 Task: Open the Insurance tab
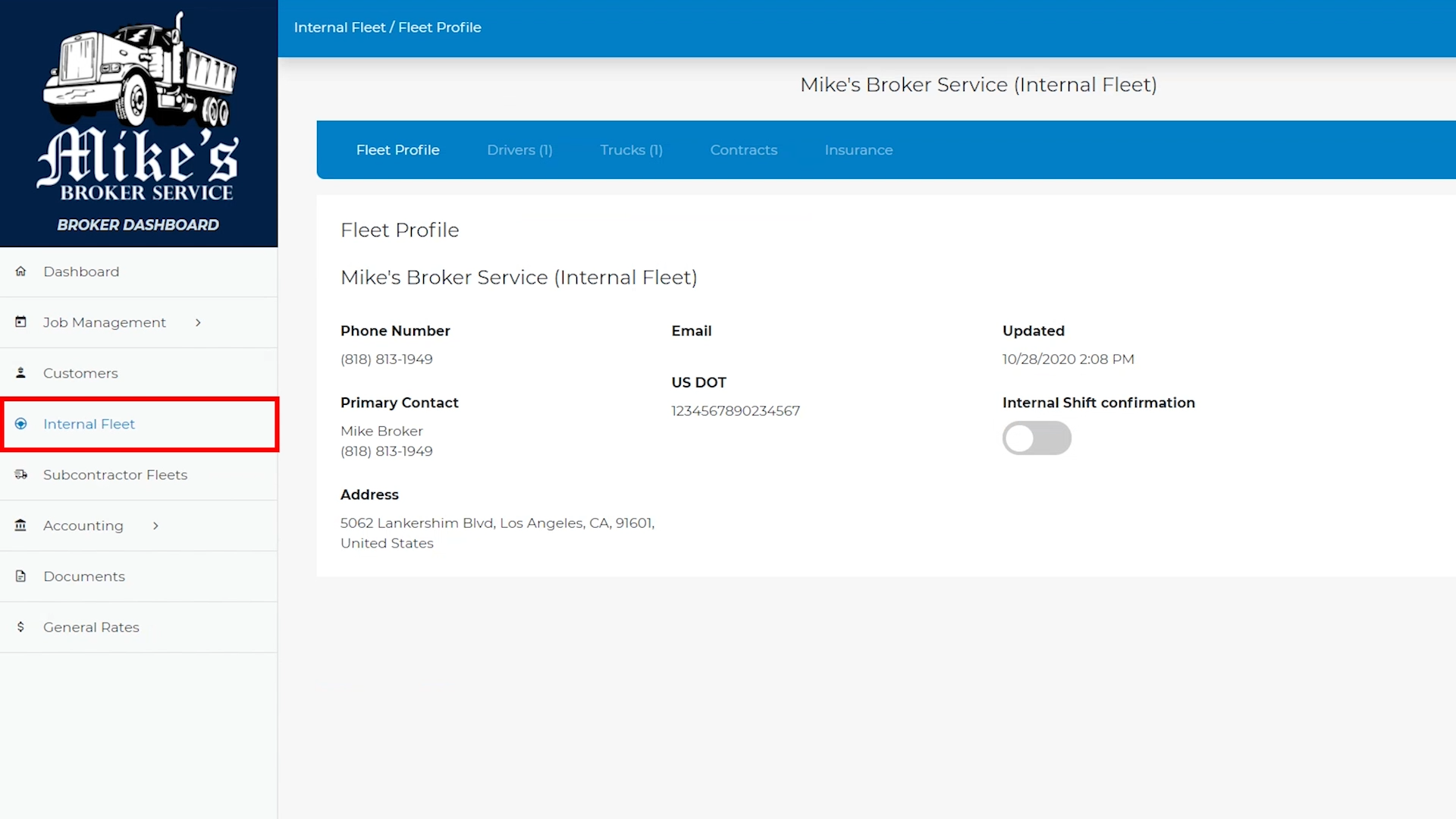point(858,150)
